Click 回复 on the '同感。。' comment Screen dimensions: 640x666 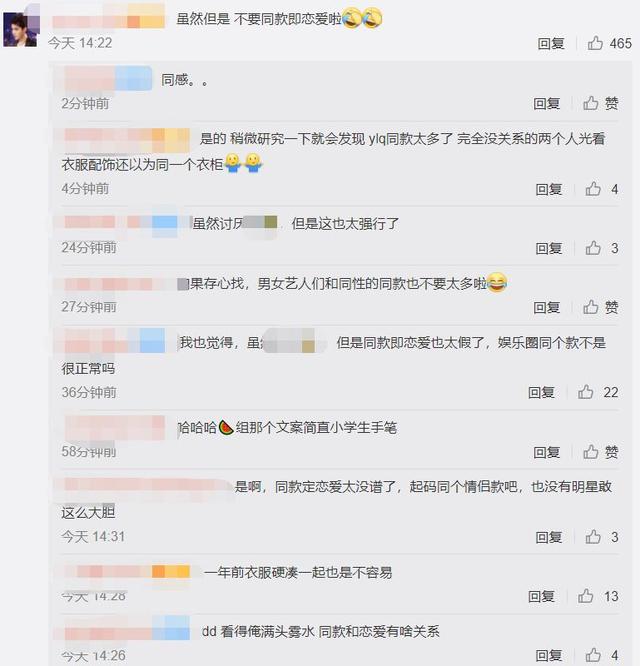547,103
